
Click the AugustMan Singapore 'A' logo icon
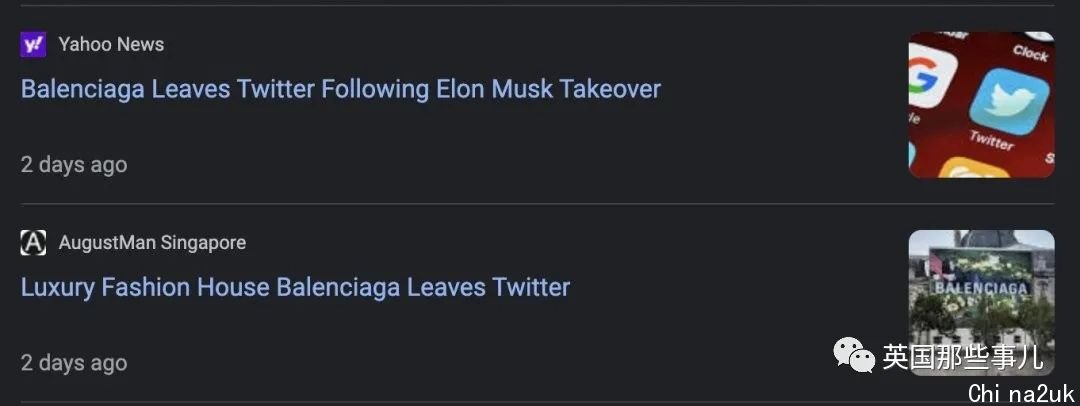click(x=33, y=243)
